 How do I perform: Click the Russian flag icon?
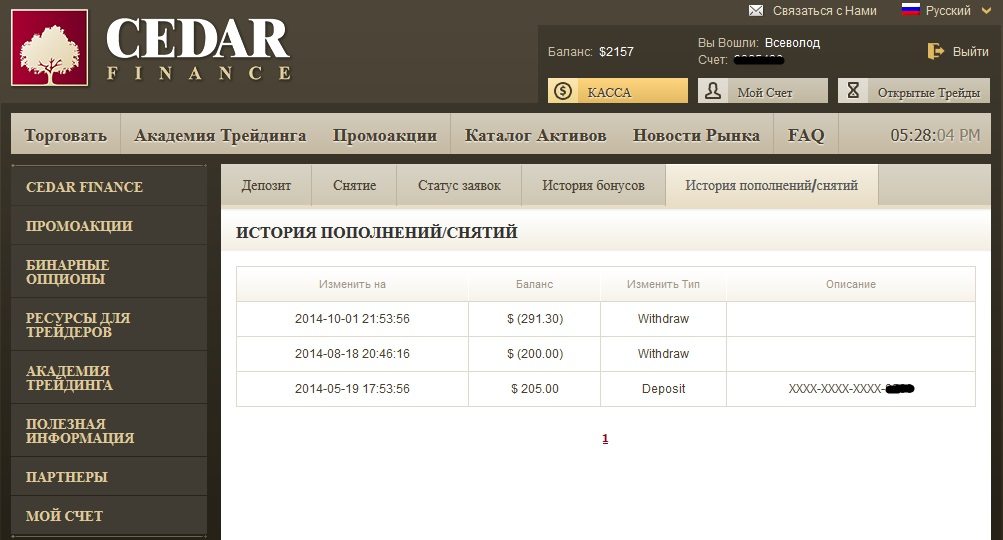[x=910, y=9]
